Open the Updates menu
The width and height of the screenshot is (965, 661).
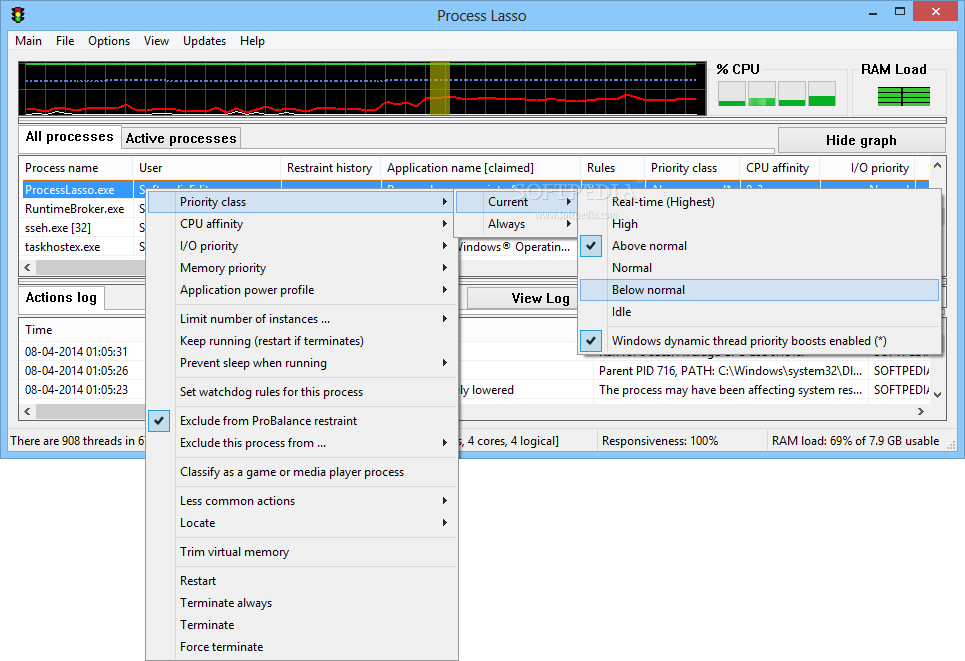(x=204, y=41)
